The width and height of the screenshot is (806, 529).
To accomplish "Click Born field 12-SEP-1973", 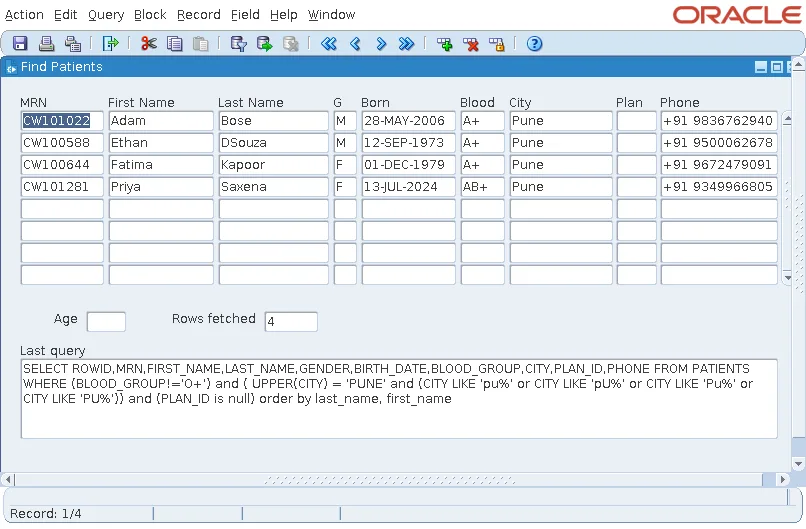I will [x=409, y=143].
